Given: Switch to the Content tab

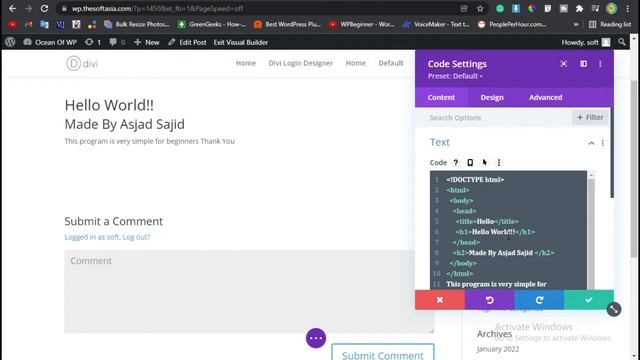Looking at the screenshot, I should 441,97.
